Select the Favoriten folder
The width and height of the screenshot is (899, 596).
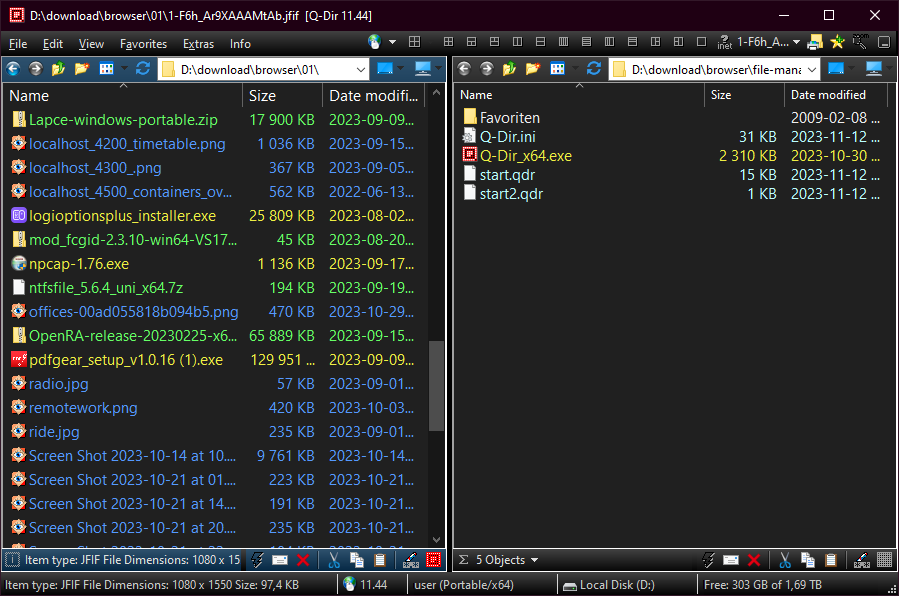pos(509,118)
